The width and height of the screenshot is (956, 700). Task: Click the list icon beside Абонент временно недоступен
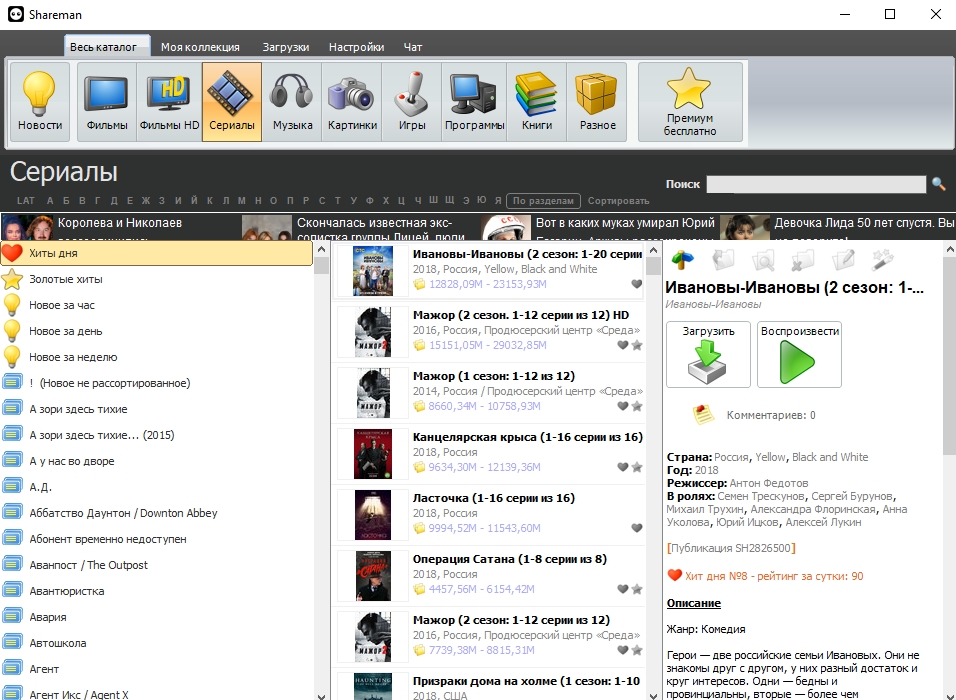(x=12, y=539)
